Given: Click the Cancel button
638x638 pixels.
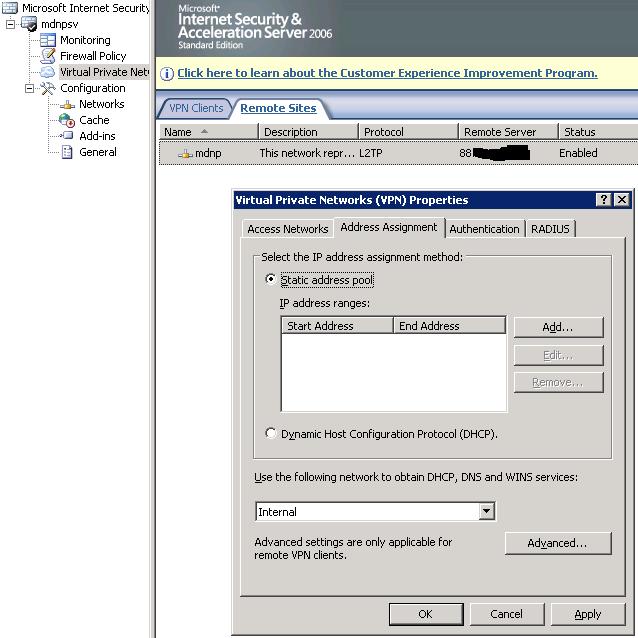Looking at the screenshot, I should [507, 614].
